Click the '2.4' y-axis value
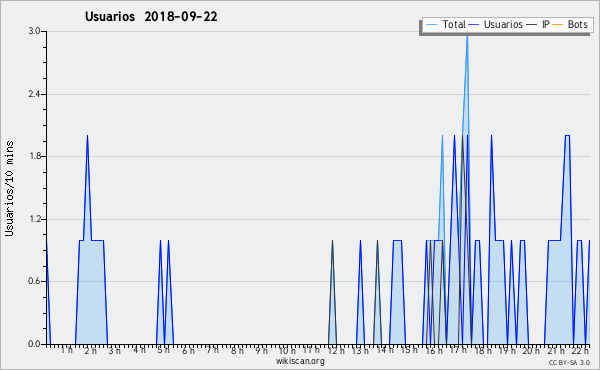600x370 pixels. pos(34,94)
